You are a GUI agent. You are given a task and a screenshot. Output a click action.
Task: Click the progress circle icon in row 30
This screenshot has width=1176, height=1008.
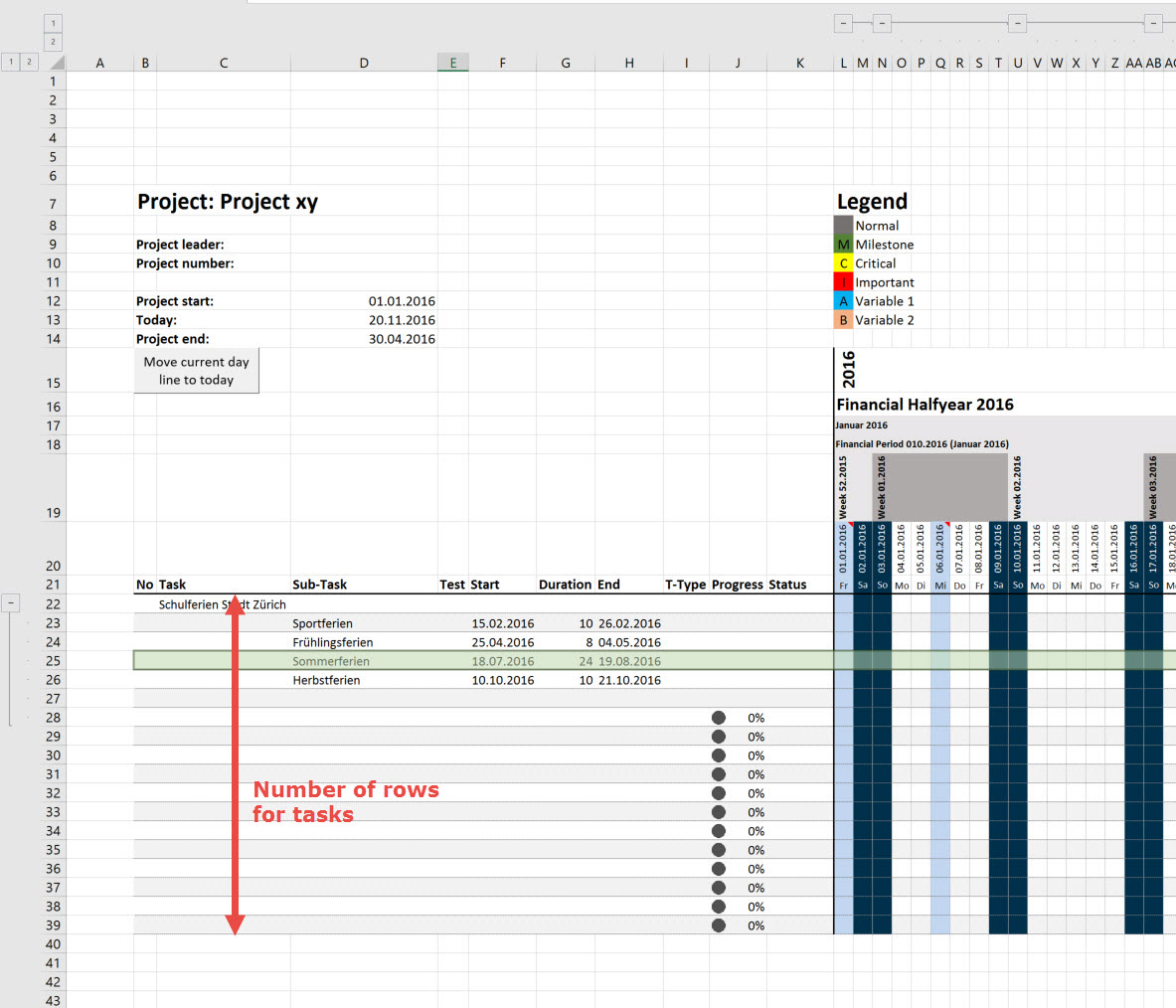click(x=719, y=756)
